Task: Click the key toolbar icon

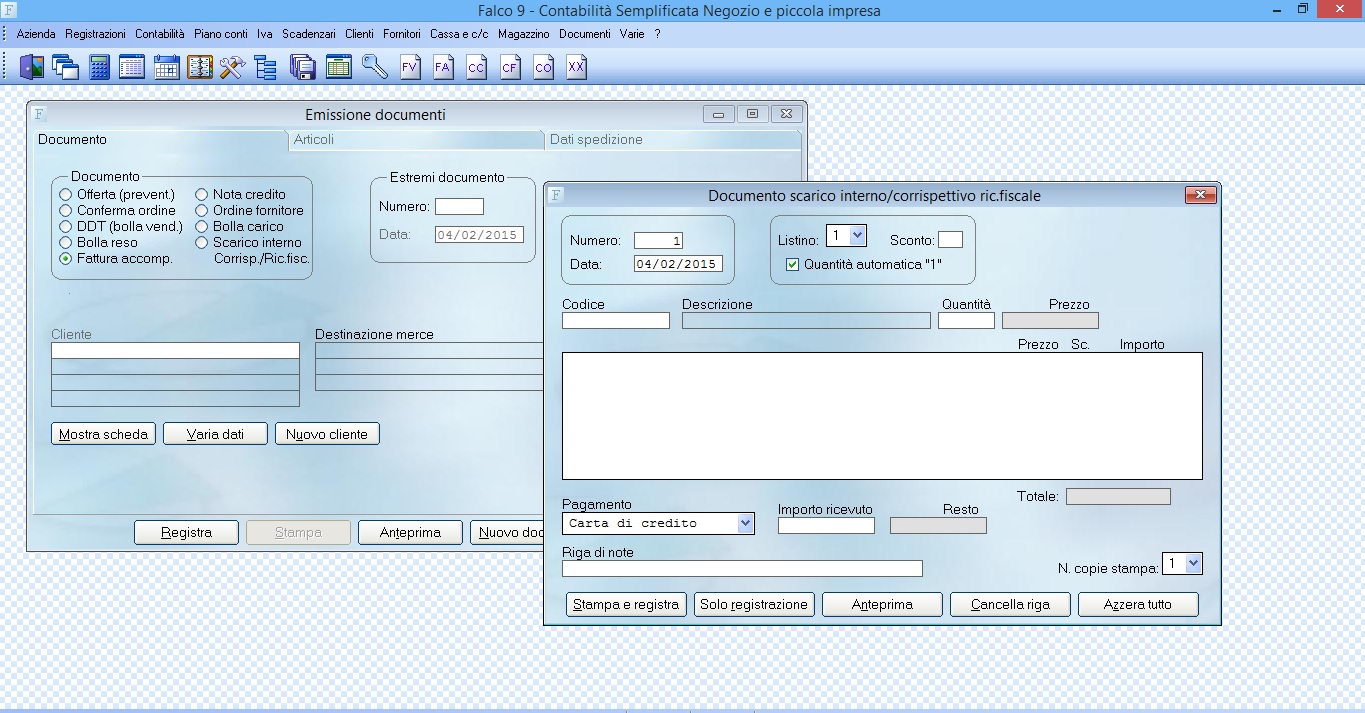Action: click(x=375, y=67)
